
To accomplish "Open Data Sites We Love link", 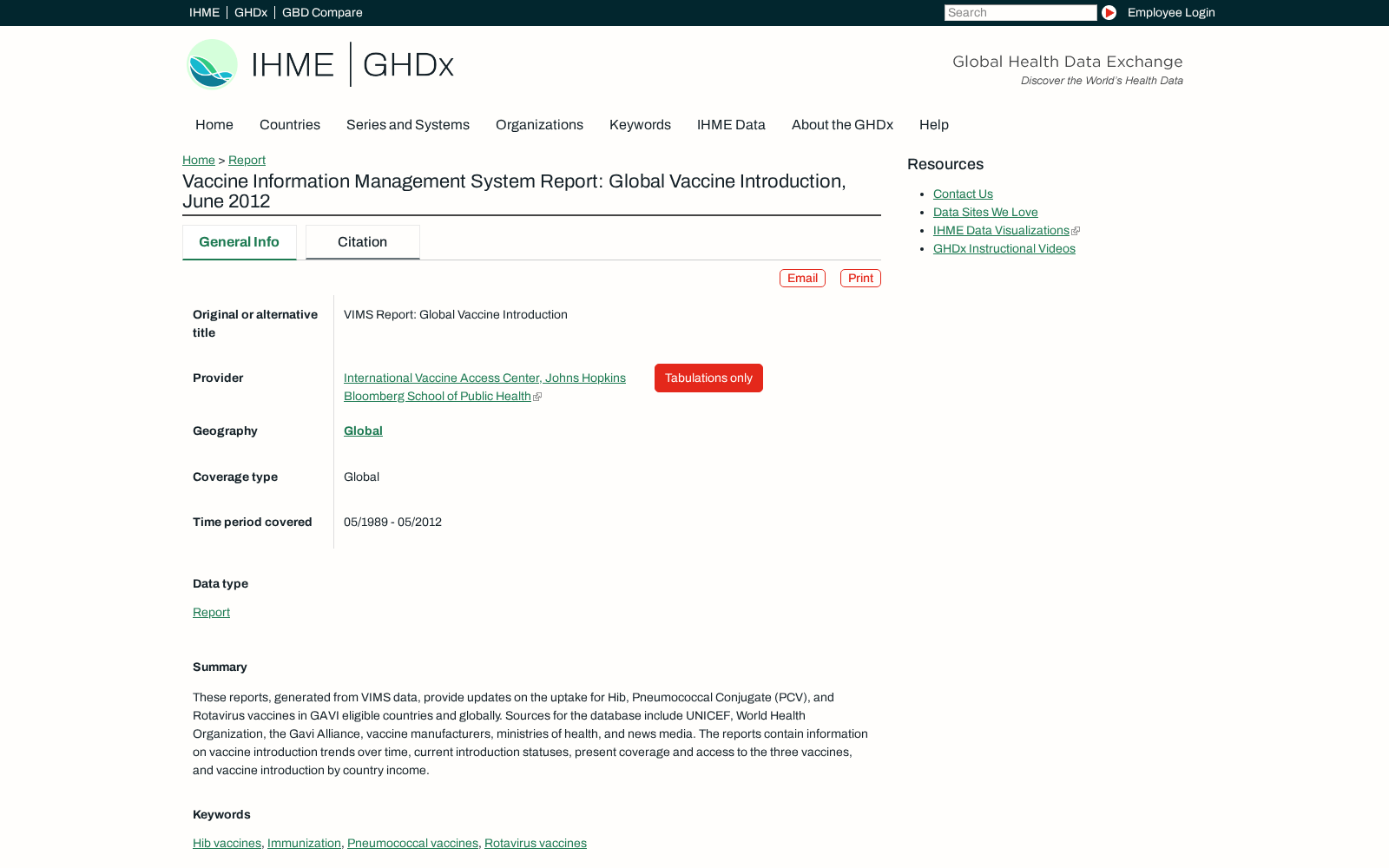I will coord(985,213).
